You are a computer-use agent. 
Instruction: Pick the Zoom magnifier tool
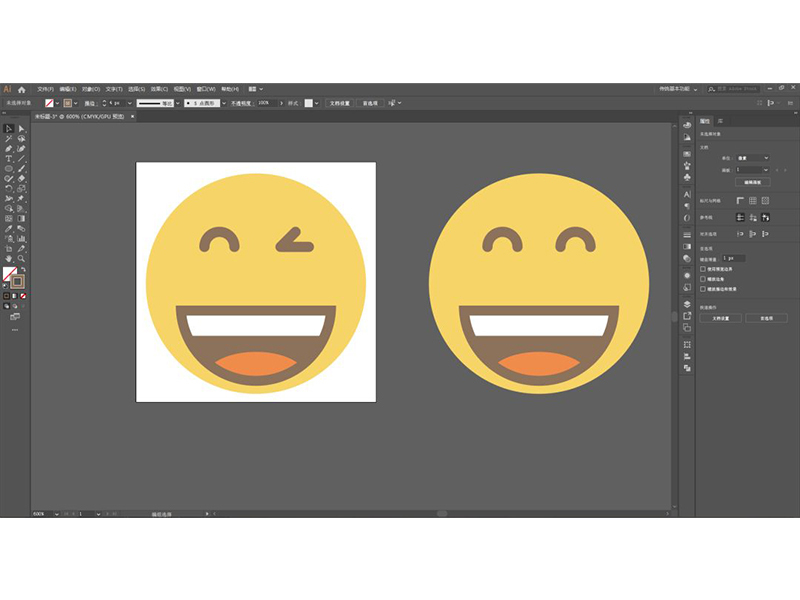[21, 257]
